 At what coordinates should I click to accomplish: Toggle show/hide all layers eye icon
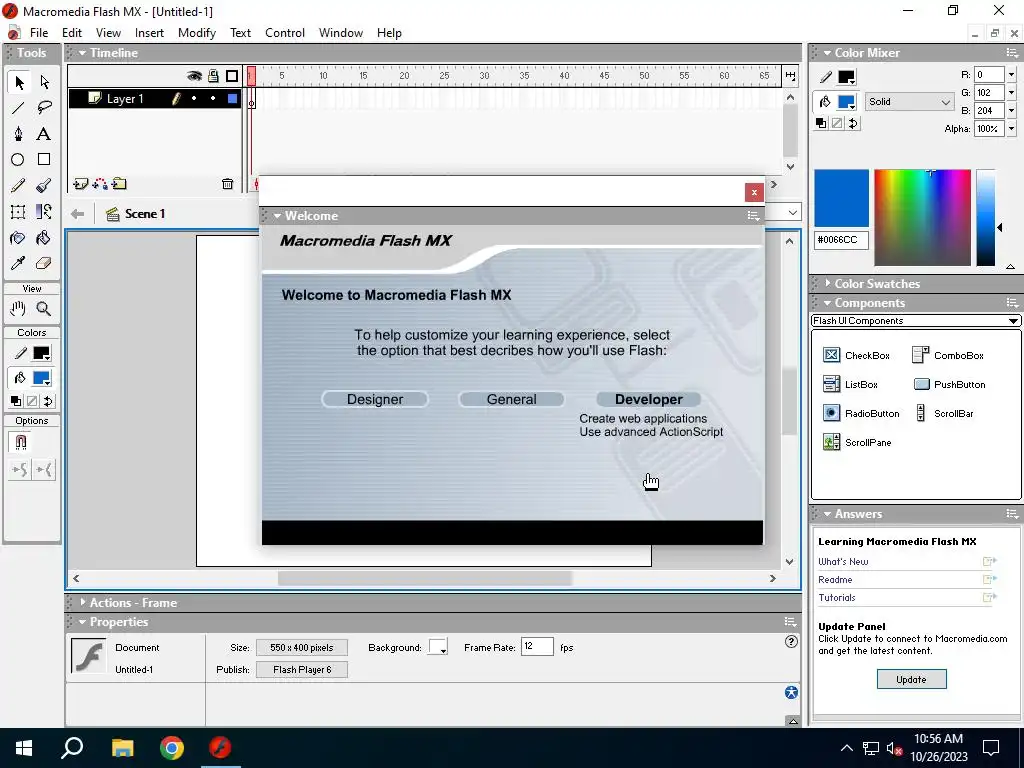[x=194, y=76]
